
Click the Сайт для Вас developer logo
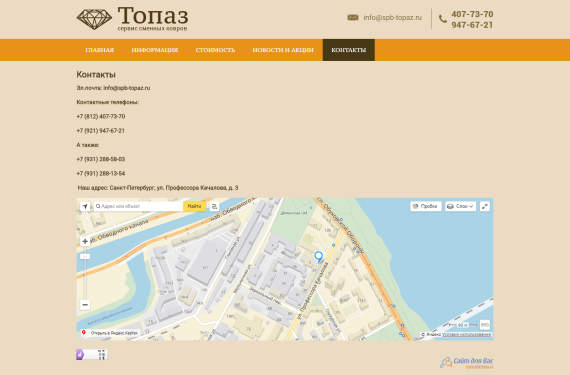[467, 362]
